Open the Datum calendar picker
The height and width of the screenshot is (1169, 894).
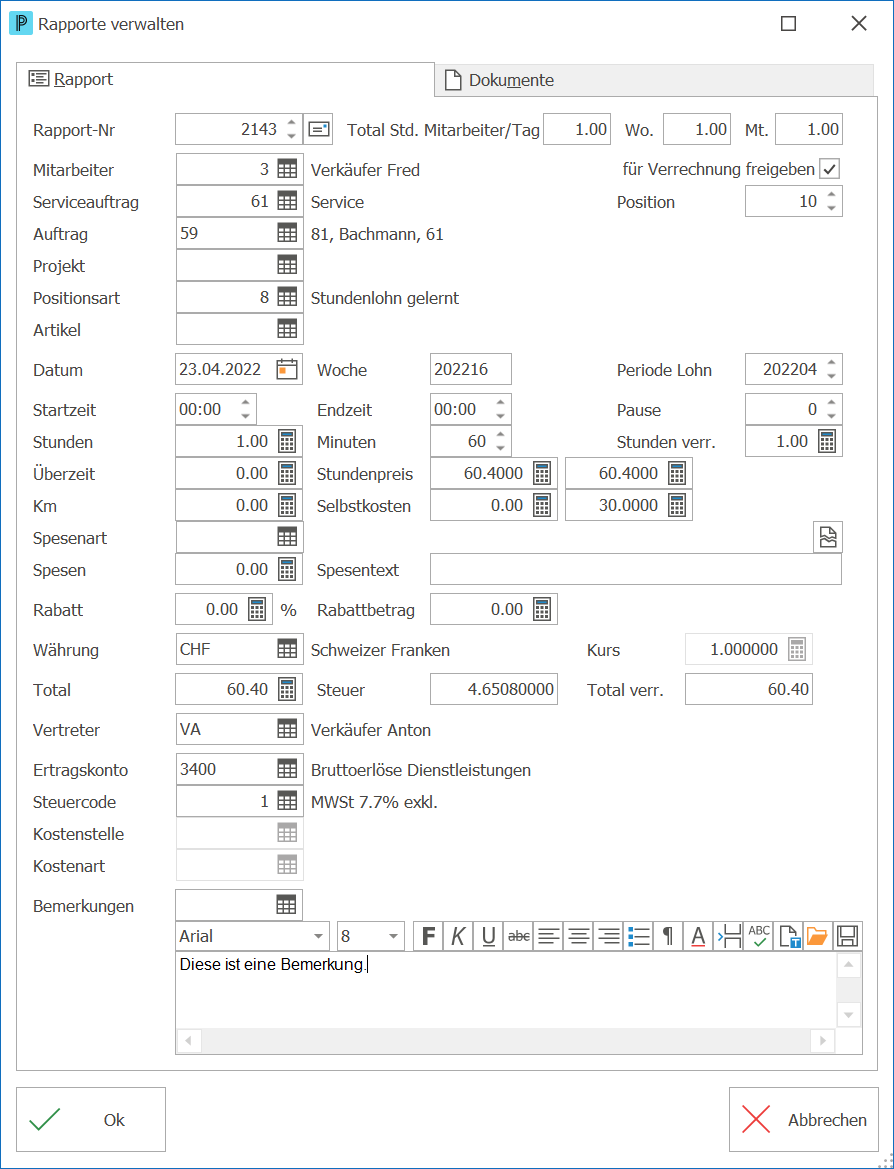[286, 369]
